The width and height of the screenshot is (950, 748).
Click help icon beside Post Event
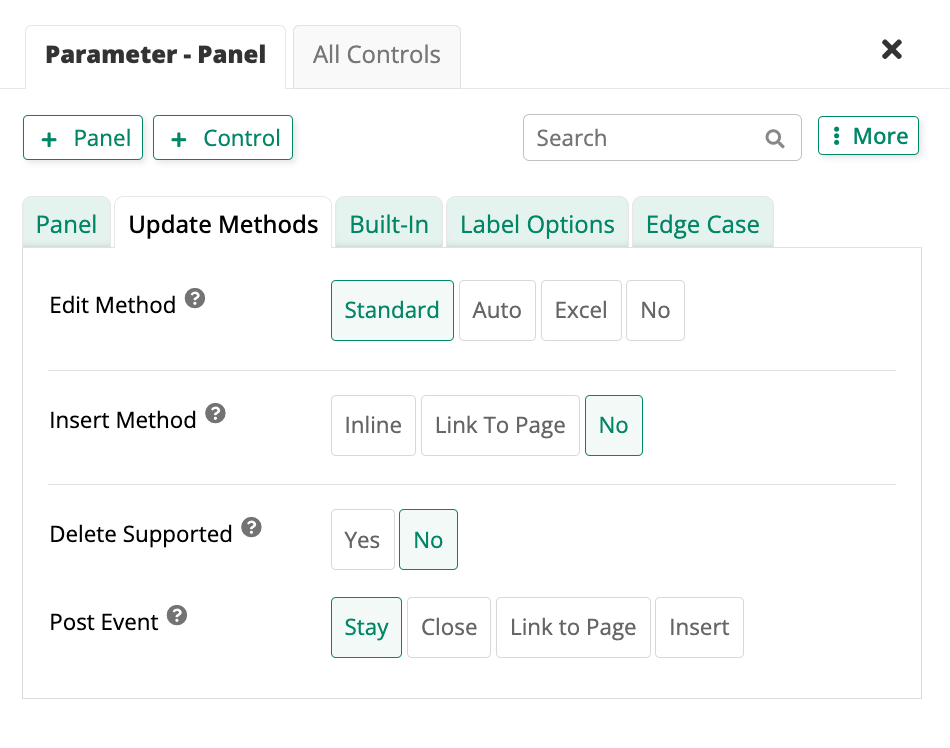[x=177, y=615]
